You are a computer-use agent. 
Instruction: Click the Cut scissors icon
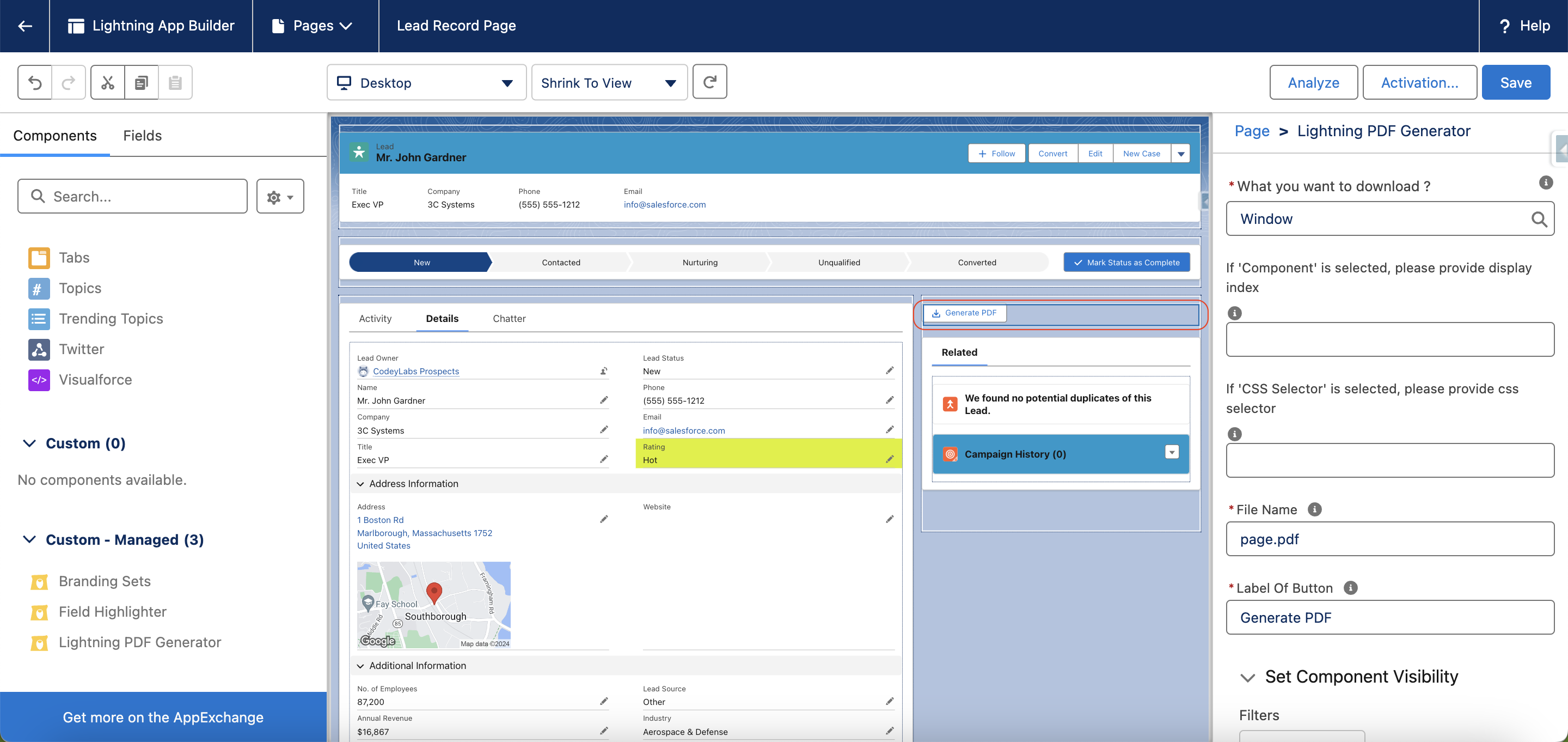pos(108,82)
